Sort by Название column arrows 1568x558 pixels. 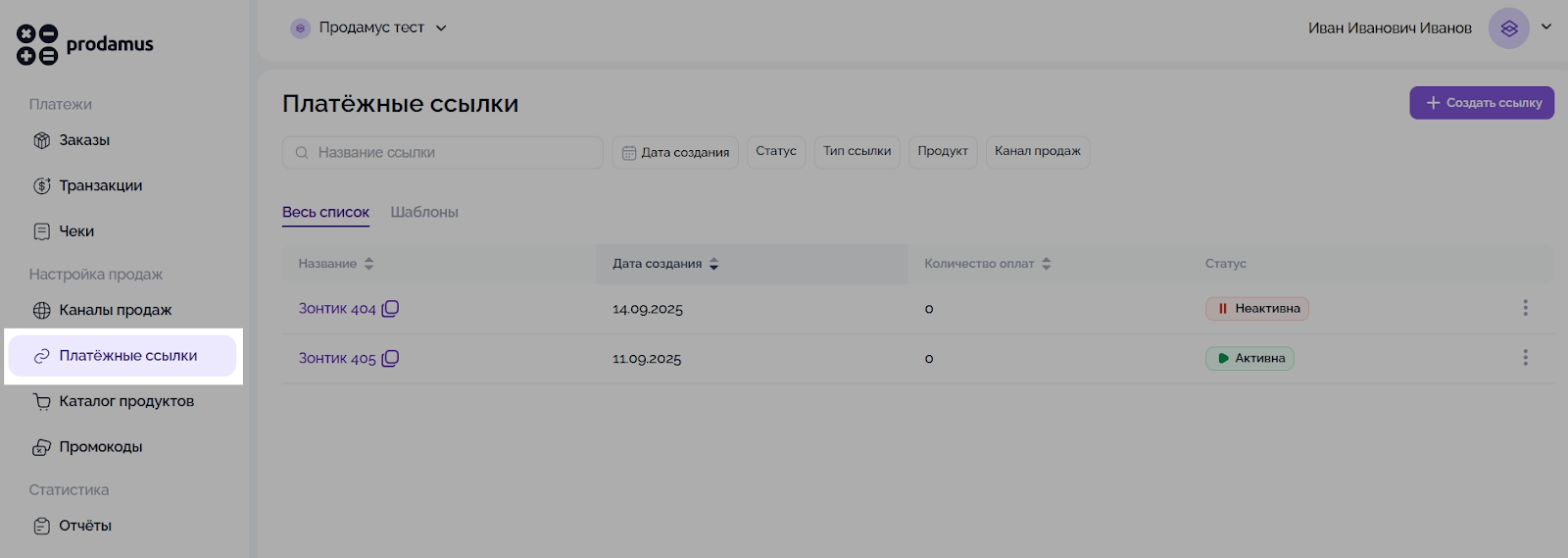coord(369,264)
